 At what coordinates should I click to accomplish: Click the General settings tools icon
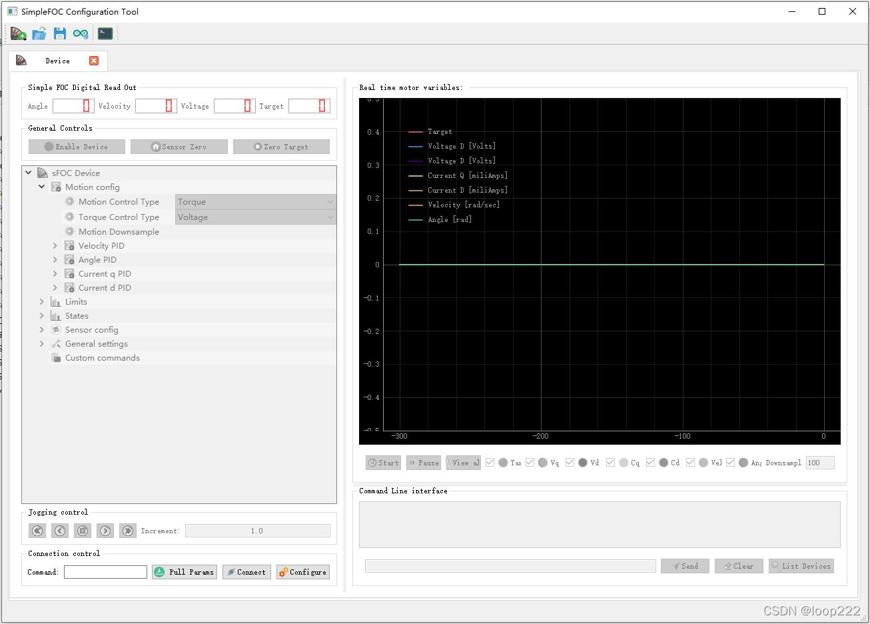pyautogui.click(x=55, y=344)
